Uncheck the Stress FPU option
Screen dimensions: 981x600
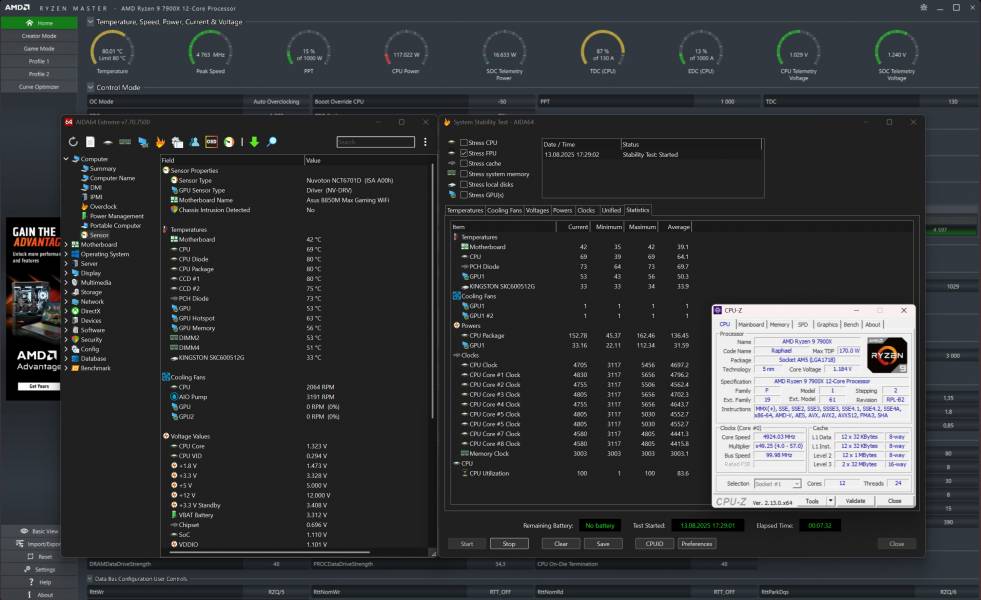coord(464,153)
